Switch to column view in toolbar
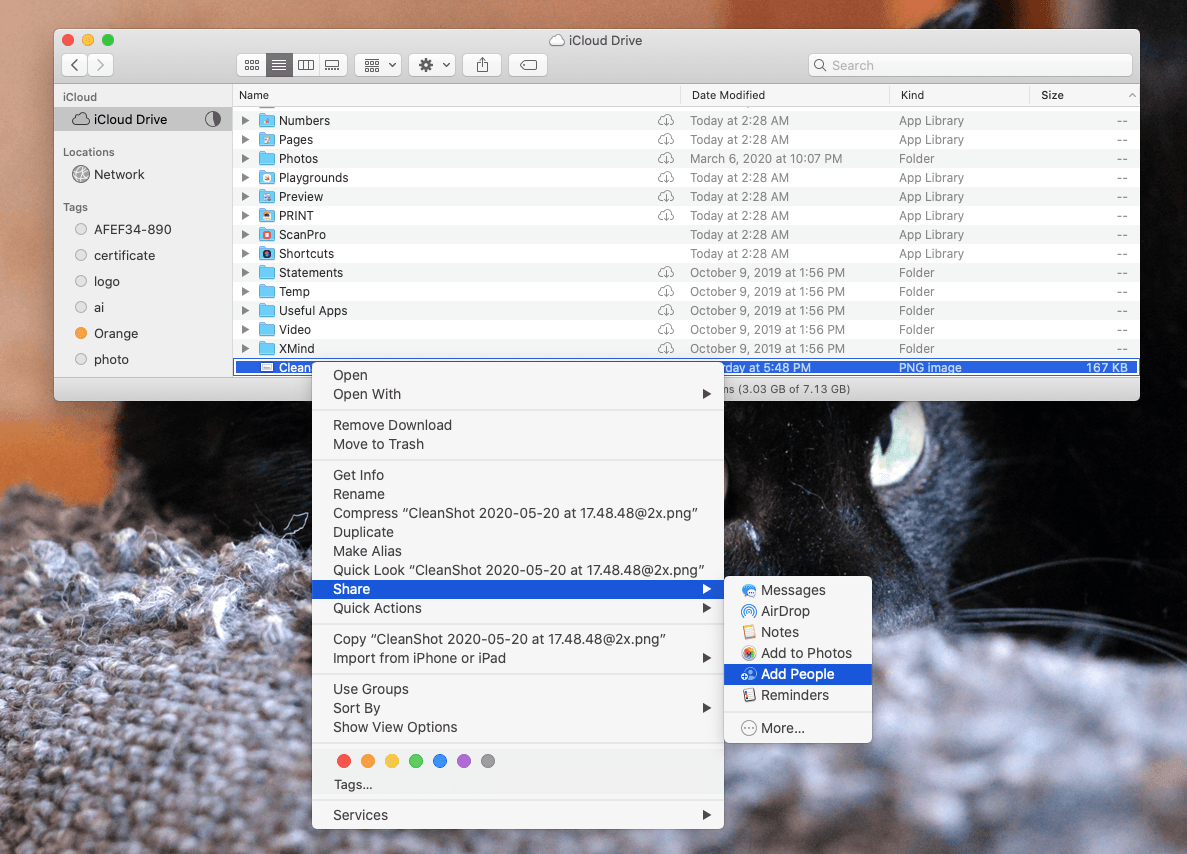The width and height of the screenshot is (1187, 854). (x=306, y=65)
